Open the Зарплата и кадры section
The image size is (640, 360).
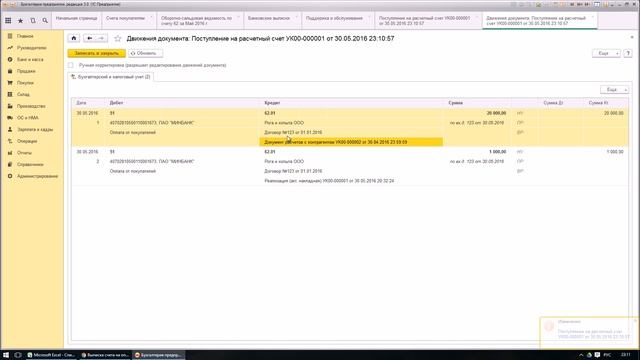click(x=35, y=129)
